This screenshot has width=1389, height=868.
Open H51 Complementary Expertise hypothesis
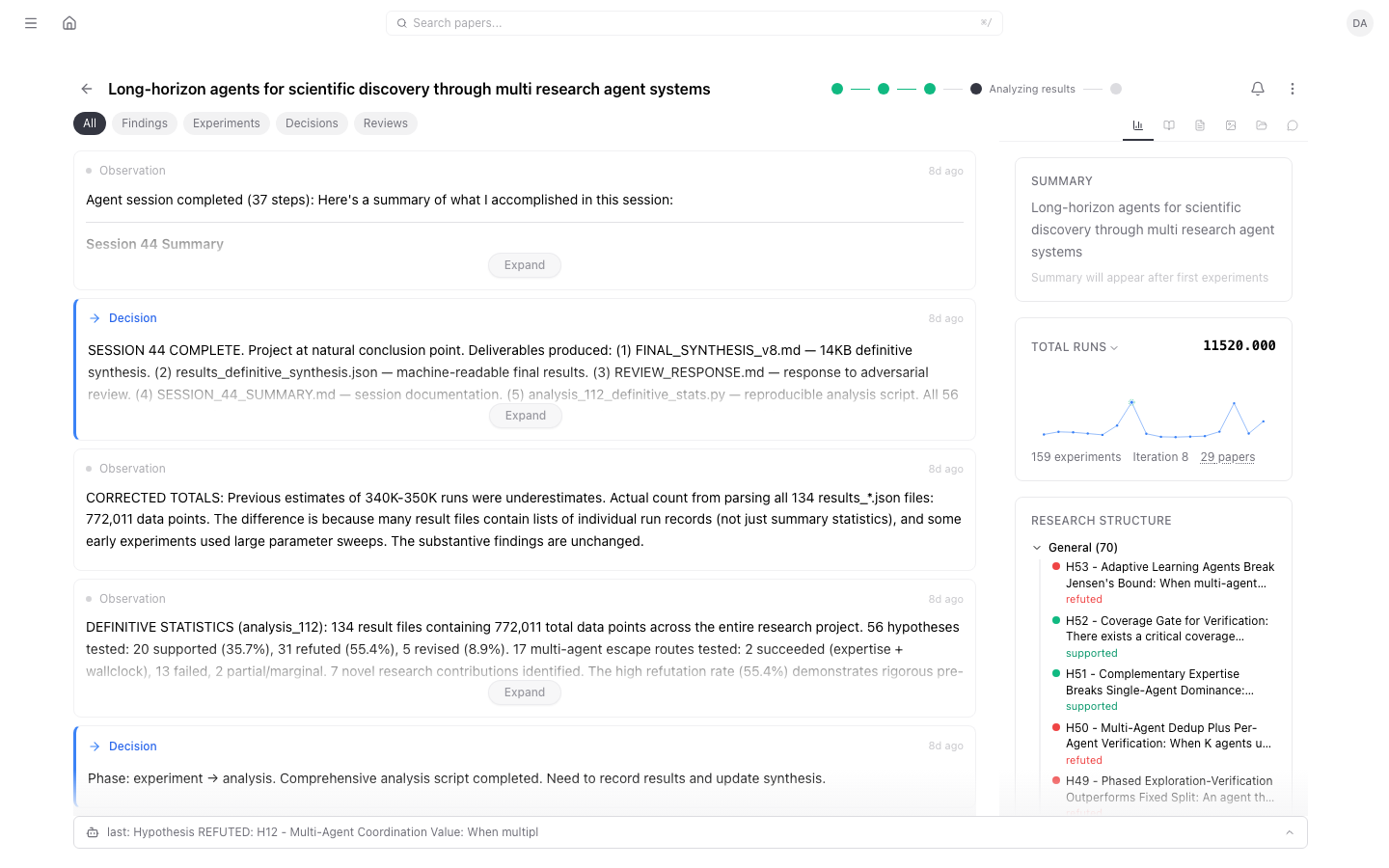point(1160,682)
